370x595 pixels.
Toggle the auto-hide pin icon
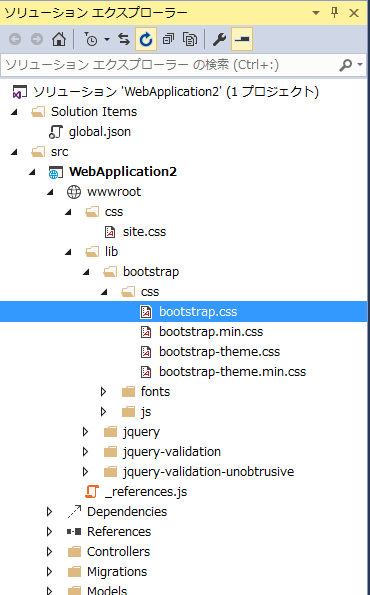[334, 13]
